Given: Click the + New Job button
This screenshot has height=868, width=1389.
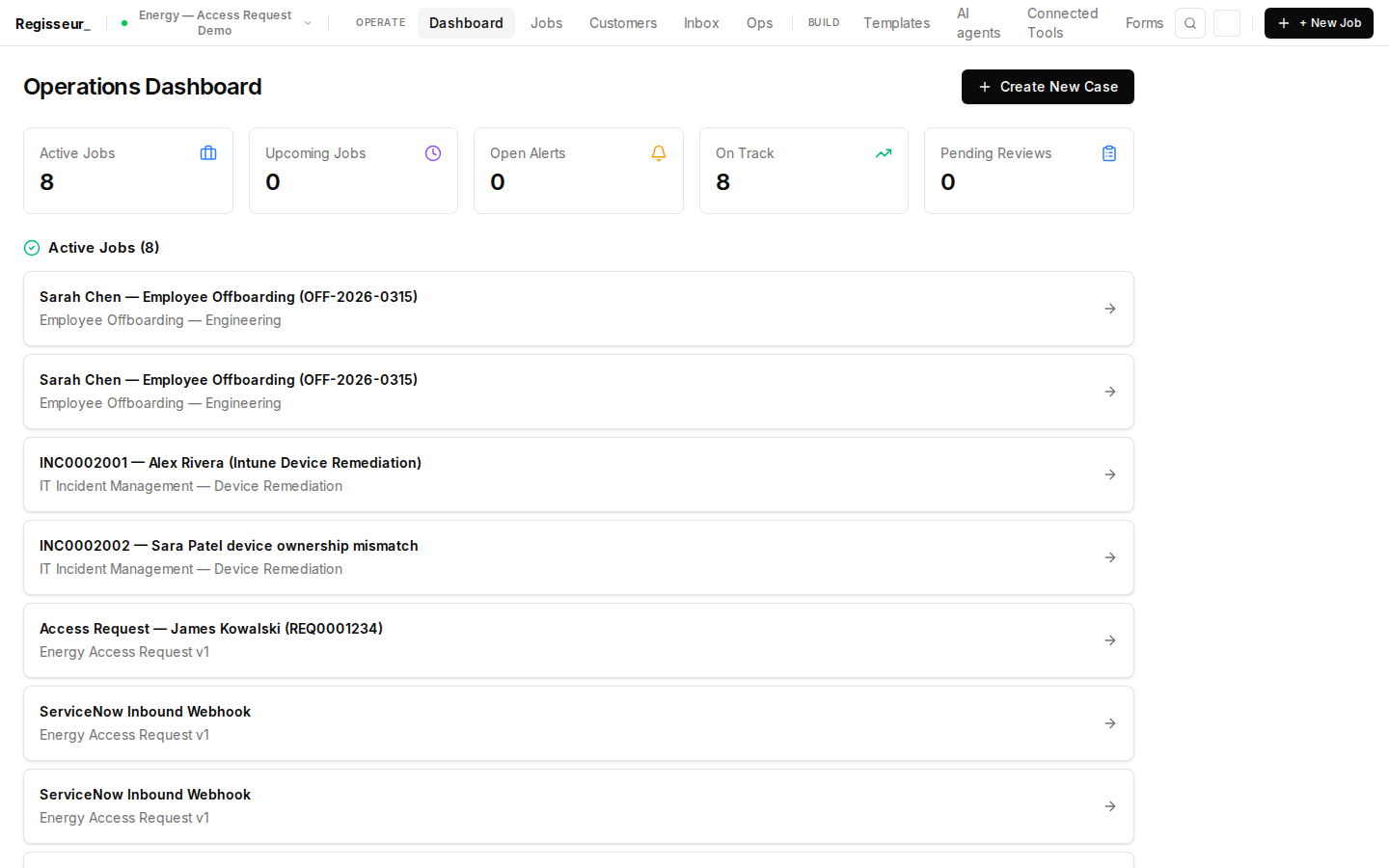Looking at the screenshot, I should 1319,23.
